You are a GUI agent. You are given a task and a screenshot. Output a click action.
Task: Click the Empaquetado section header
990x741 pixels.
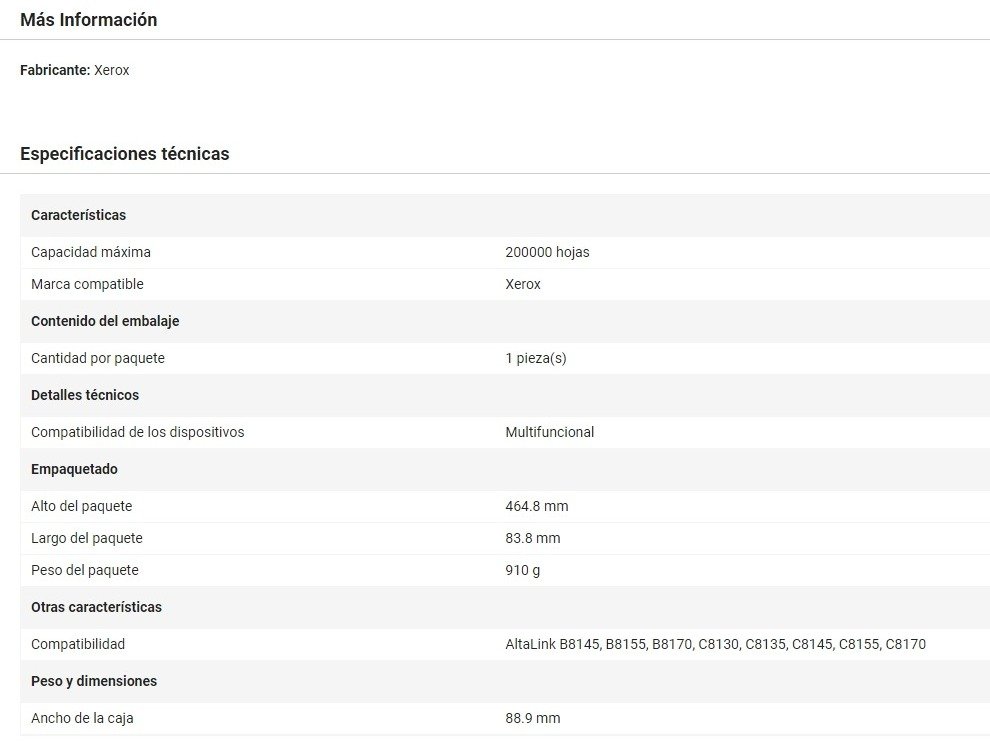tap(74, 469)
